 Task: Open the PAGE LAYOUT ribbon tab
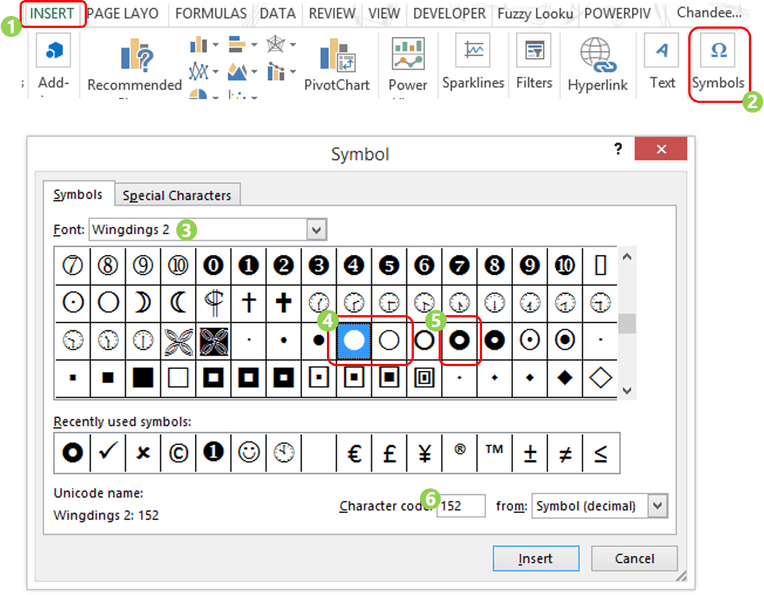(122, 14)
